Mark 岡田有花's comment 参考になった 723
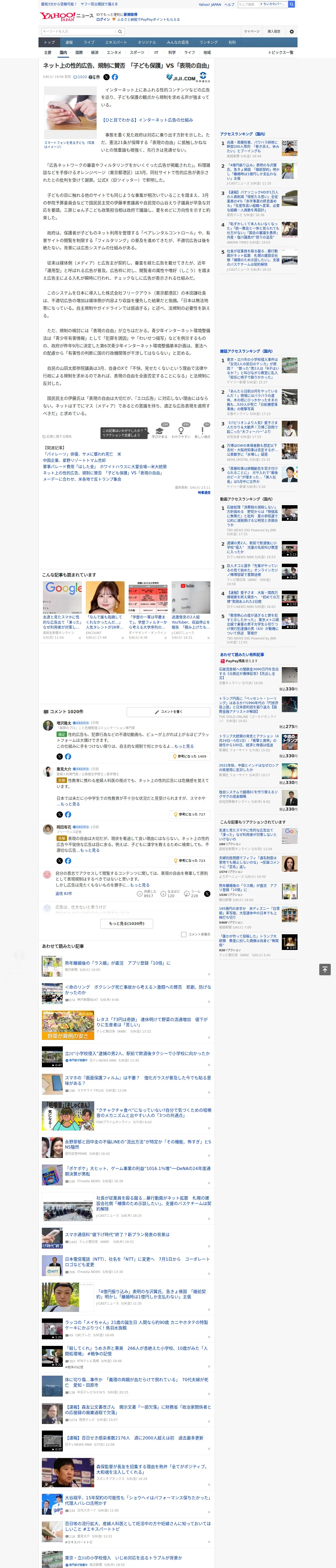 (x=190, y=861)
